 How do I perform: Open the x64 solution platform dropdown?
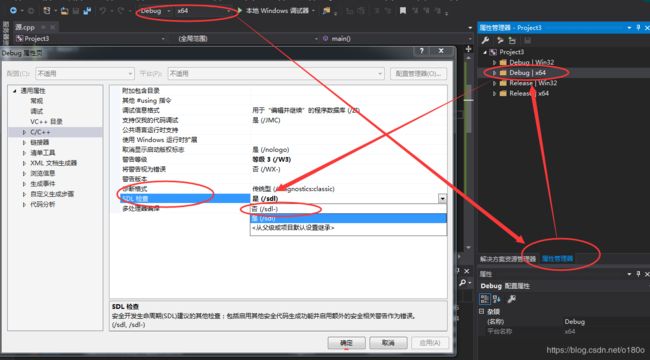point(228,11)
